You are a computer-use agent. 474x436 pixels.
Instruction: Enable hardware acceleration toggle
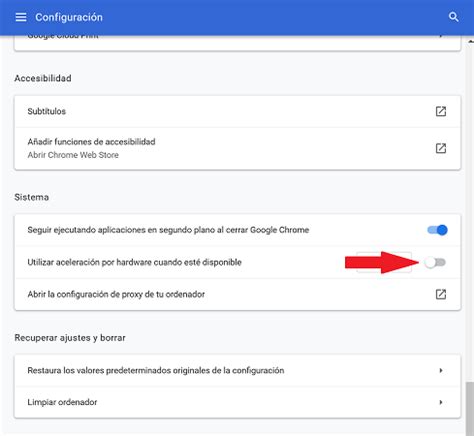435,263
